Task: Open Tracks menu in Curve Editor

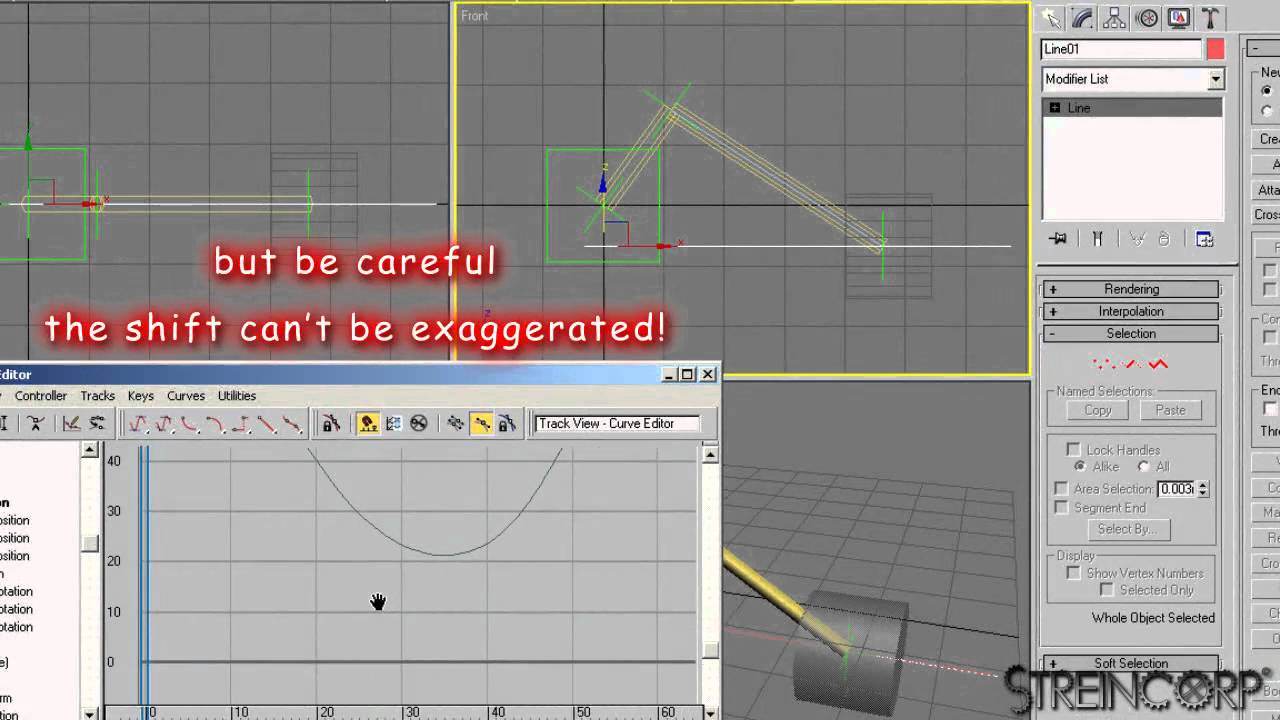Action: pos(97,396)
